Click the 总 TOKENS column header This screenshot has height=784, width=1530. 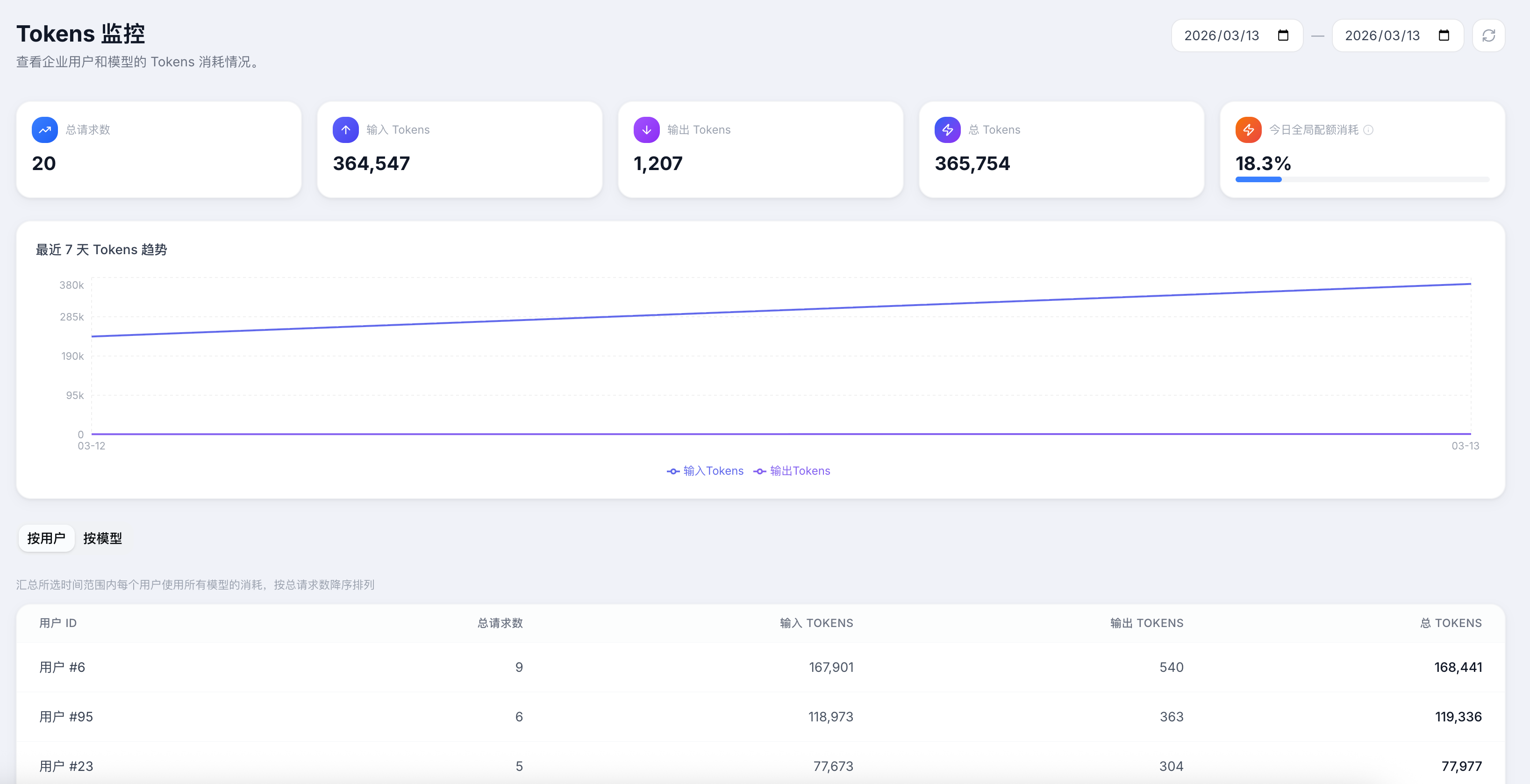(x=1451, y=623)
